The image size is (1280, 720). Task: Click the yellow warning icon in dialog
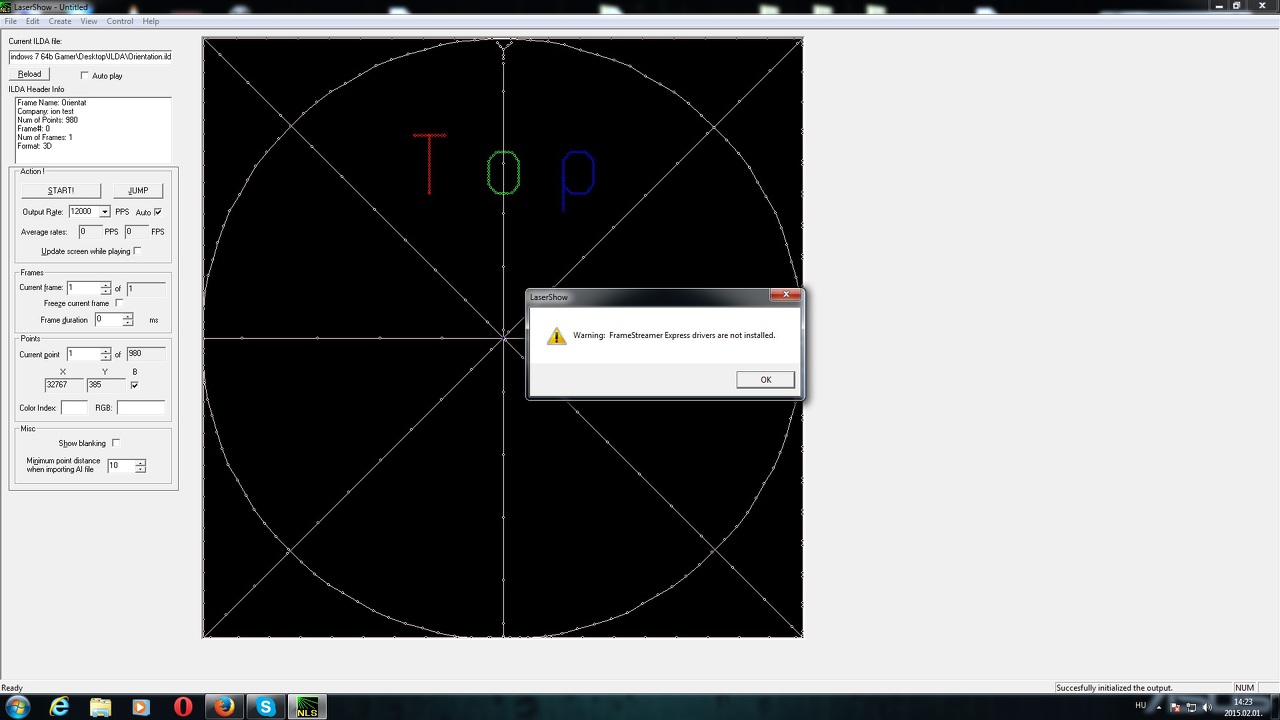(556, 336)
